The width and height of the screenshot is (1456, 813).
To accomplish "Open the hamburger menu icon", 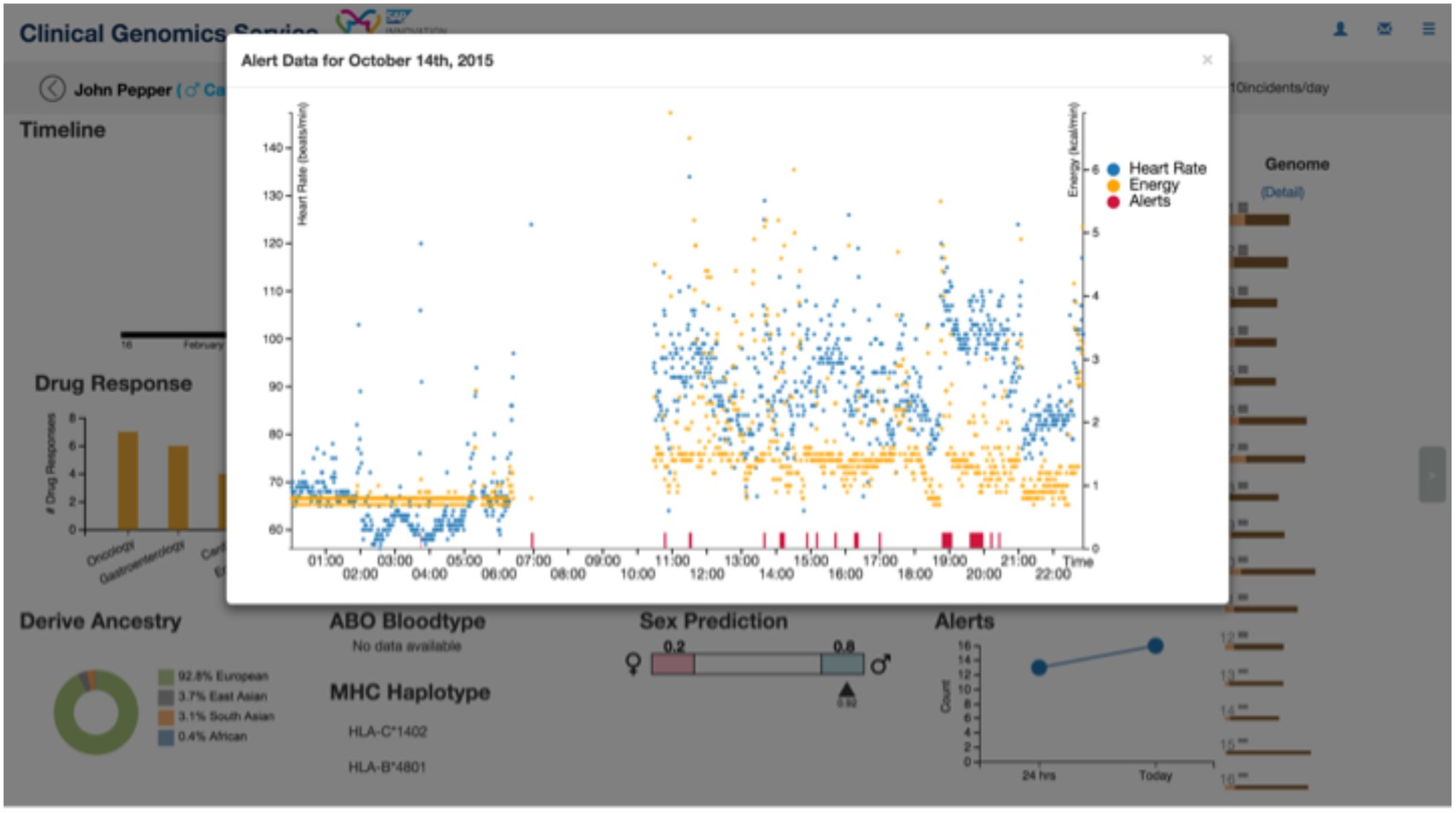I will click(x=1429, y=29).
